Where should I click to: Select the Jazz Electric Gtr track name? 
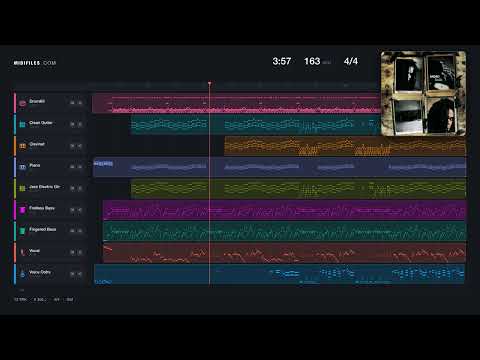pos(44,187)
